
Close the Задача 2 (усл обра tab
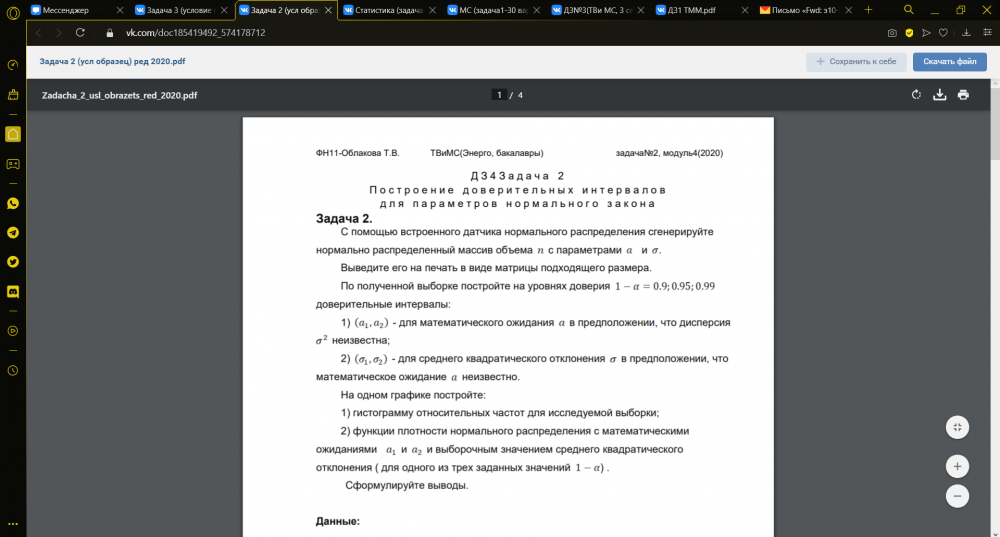[328, 10]
